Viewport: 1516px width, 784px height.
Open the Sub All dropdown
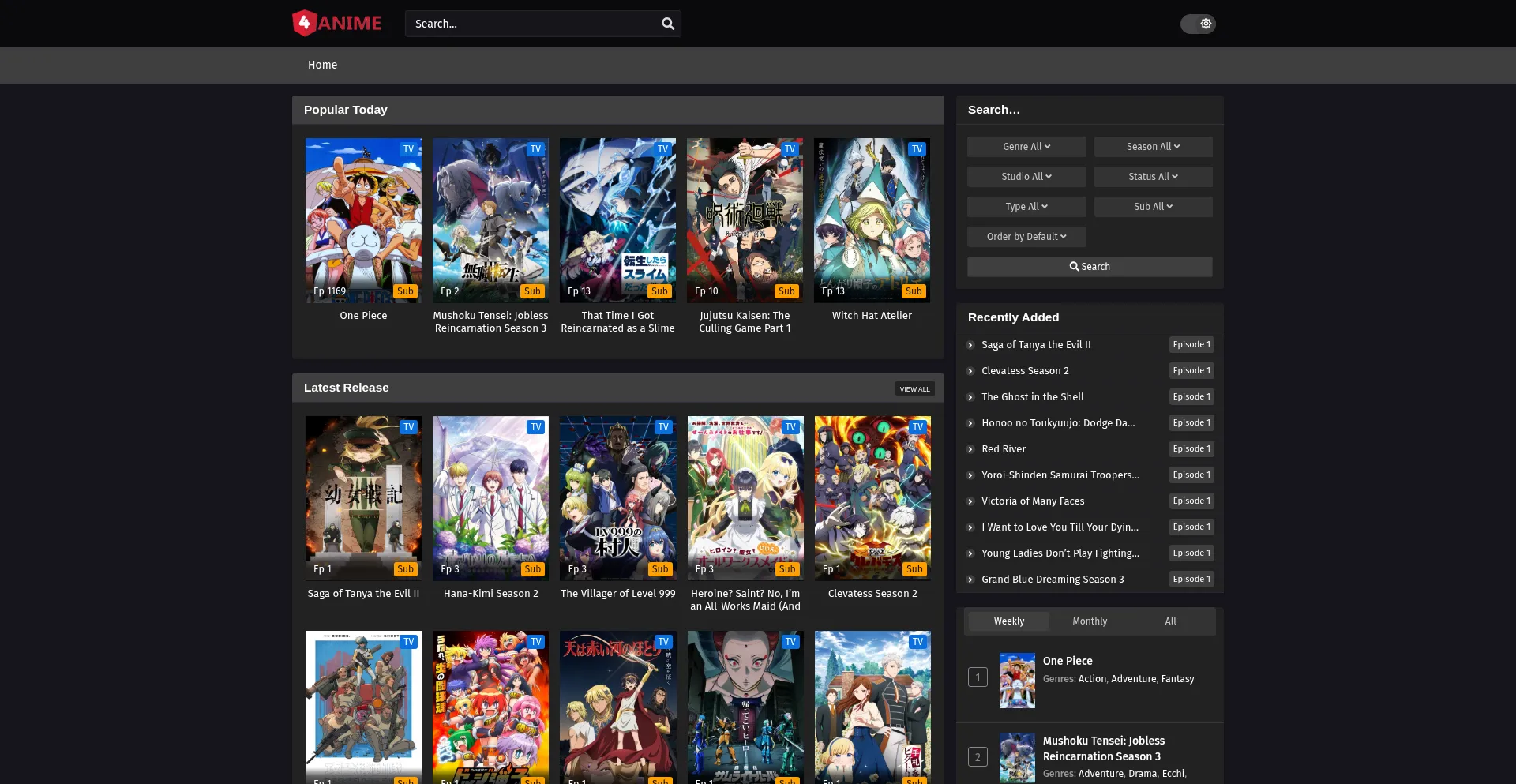[1153, 207]
